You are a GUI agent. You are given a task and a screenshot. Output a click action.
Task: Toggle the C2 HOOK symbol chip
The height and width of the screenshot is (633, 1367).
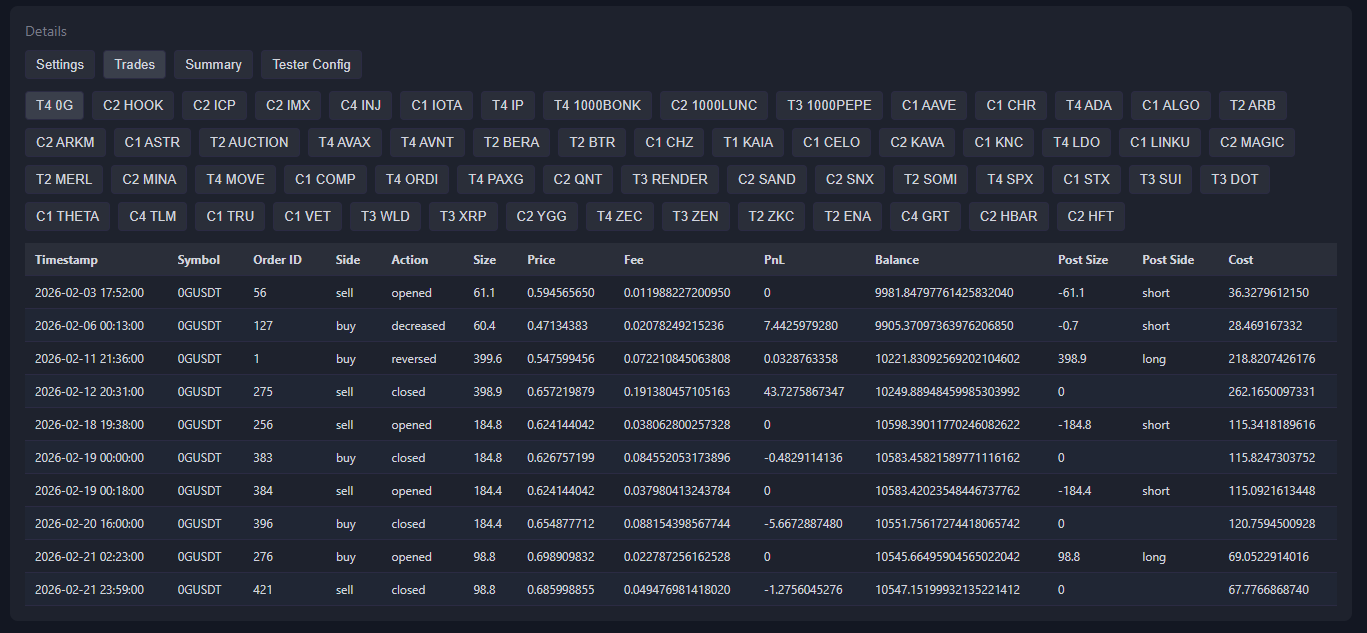tap(132, 105)
